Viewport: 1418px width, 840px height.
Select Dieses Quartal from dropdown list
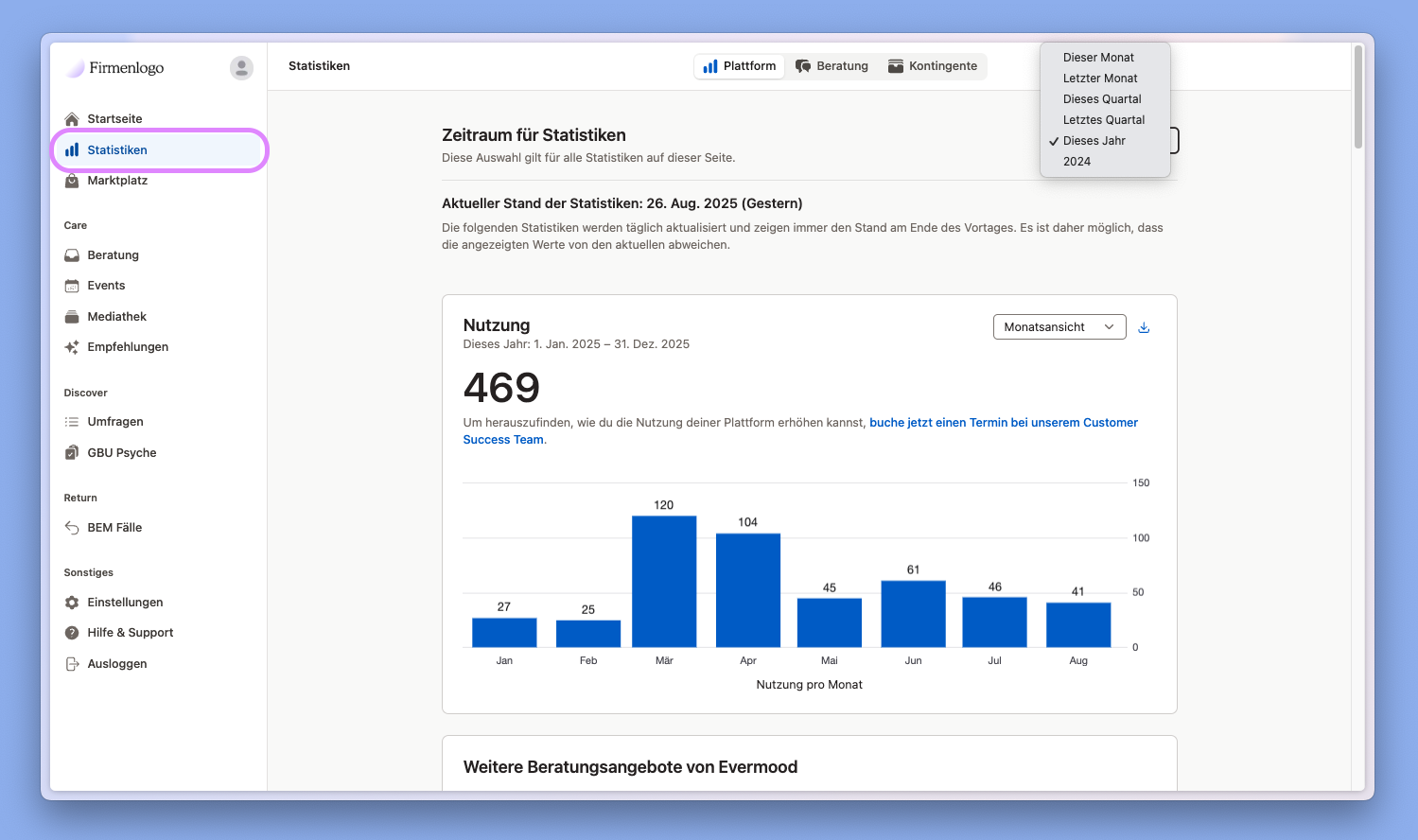tap(1101, 99)
